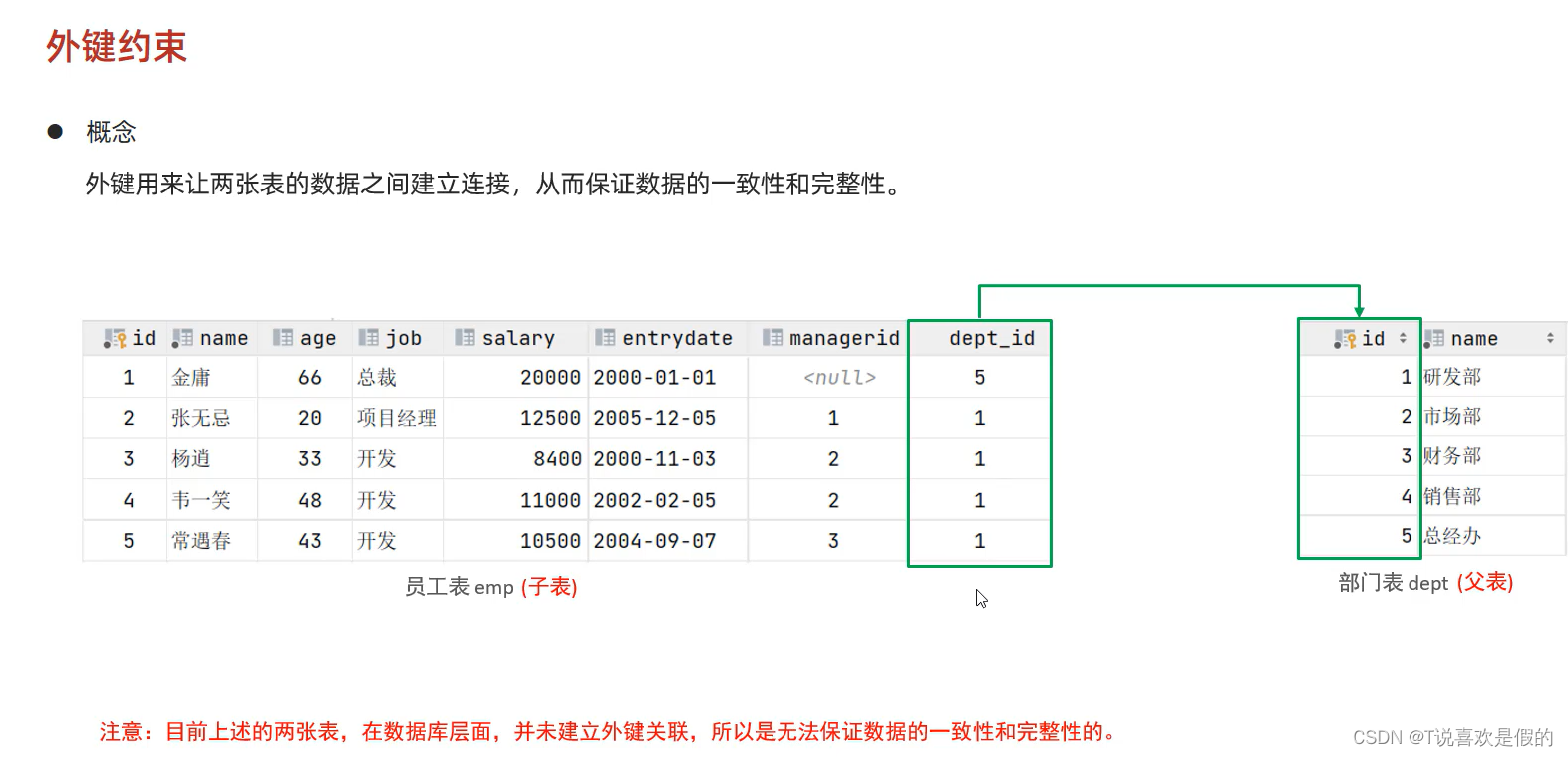Select the salary value 12500
This screenshot has height=757, width=1568.
tap(550, 418)
